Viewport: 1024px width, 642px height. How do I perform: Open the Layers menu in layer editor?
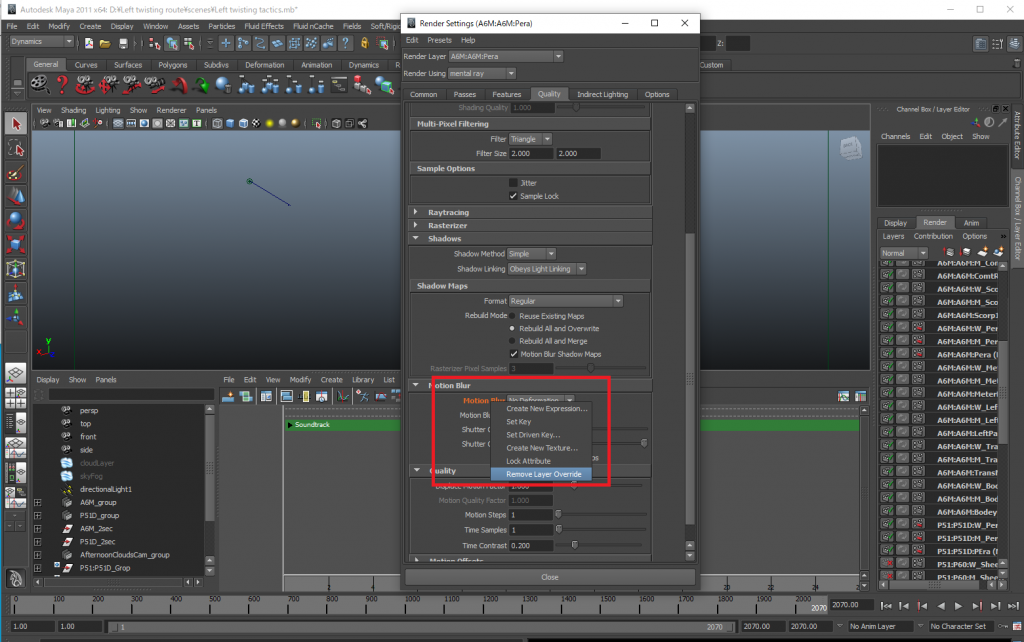coord(893,236)
